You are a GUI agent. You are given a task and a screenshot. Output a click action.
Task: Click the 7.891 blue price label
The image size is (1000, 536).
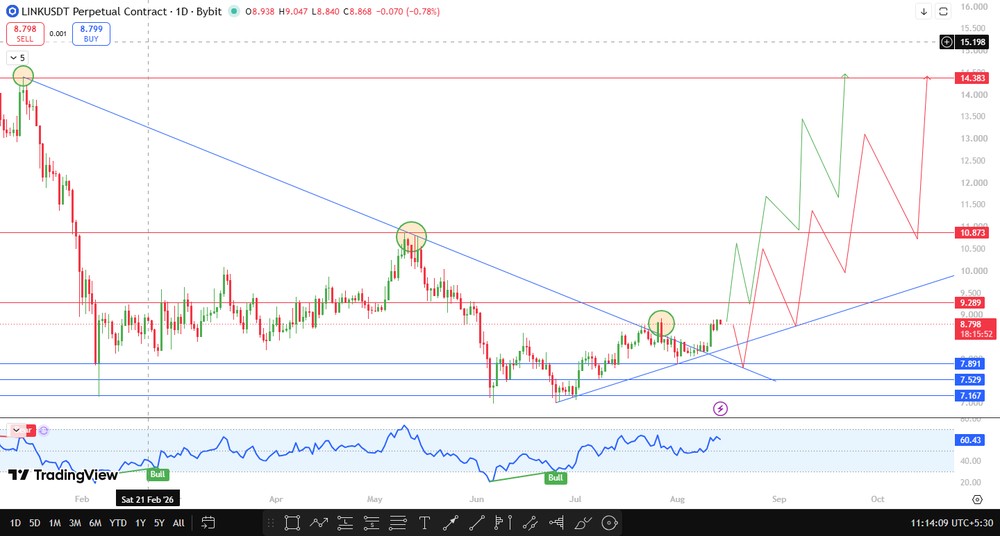(972, 364)
